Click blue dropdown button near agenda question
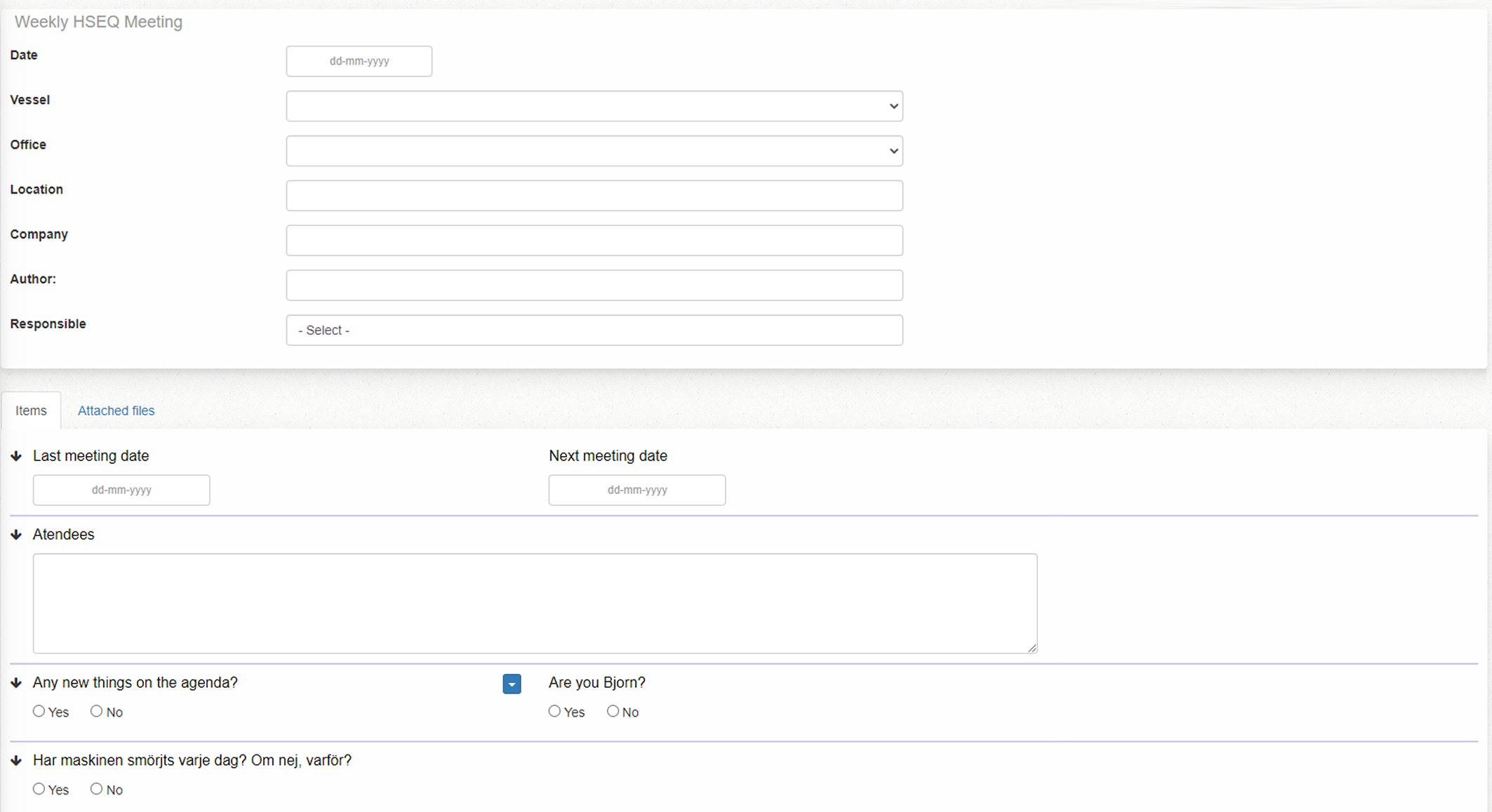Screen dimensions: 1492x812 [512, 684]
